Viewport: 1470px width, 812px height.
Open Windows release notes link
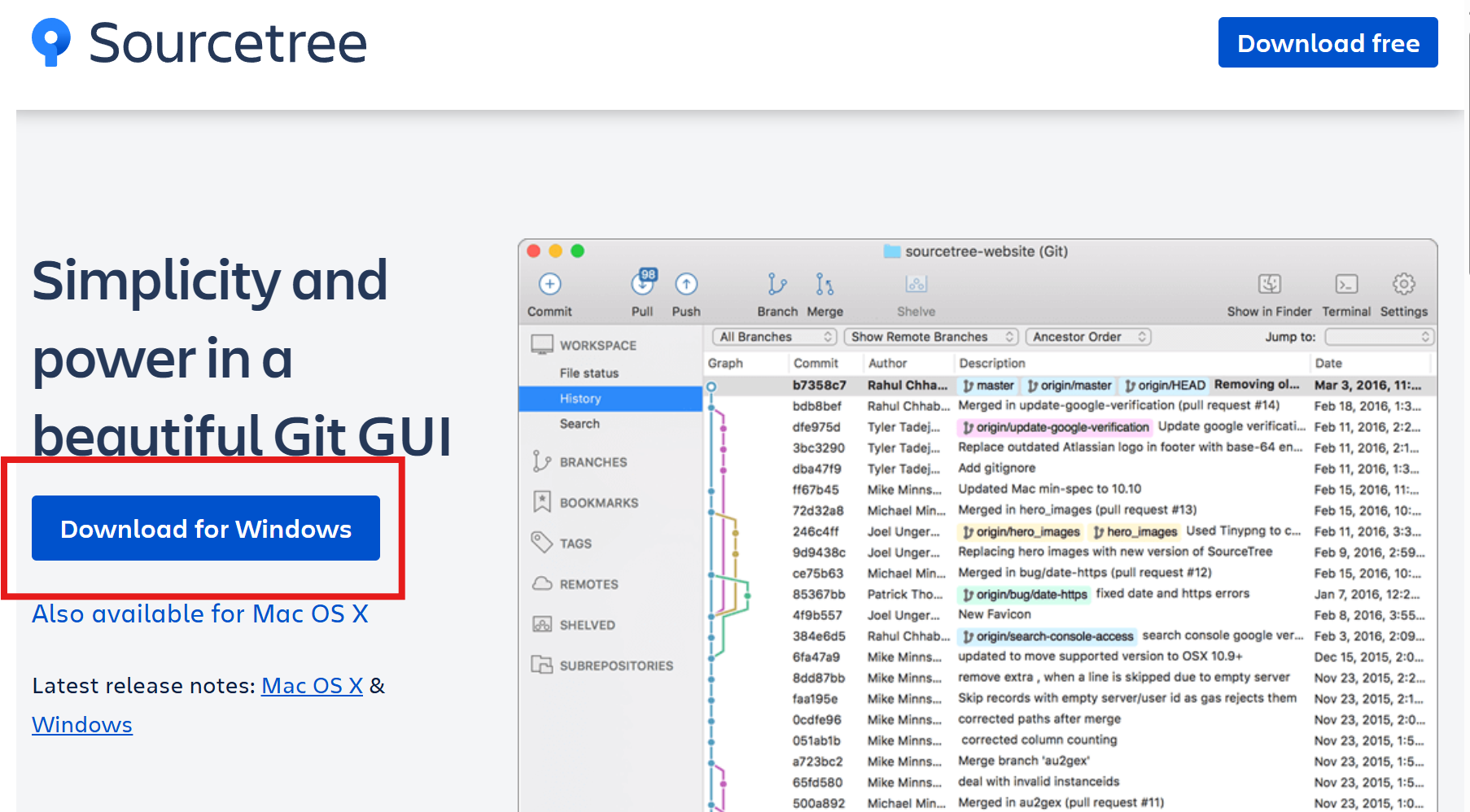(82, 724)
